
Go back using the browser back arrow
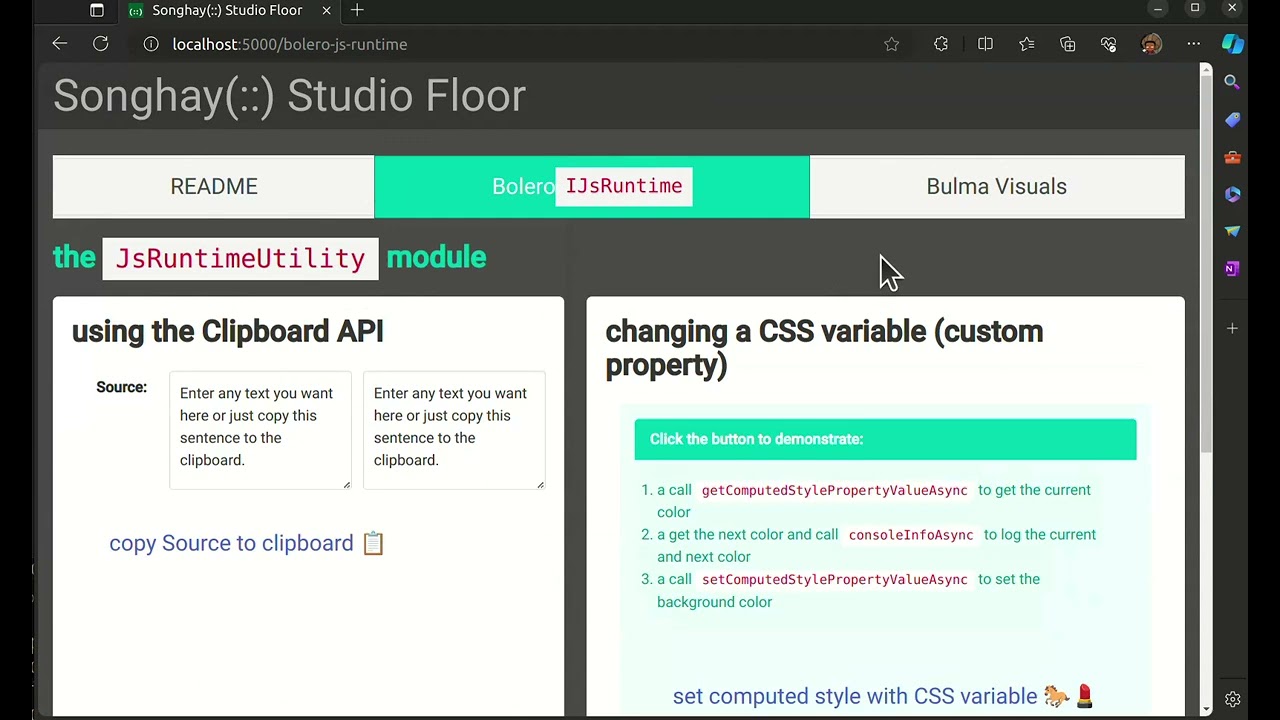tap(60, 44)
